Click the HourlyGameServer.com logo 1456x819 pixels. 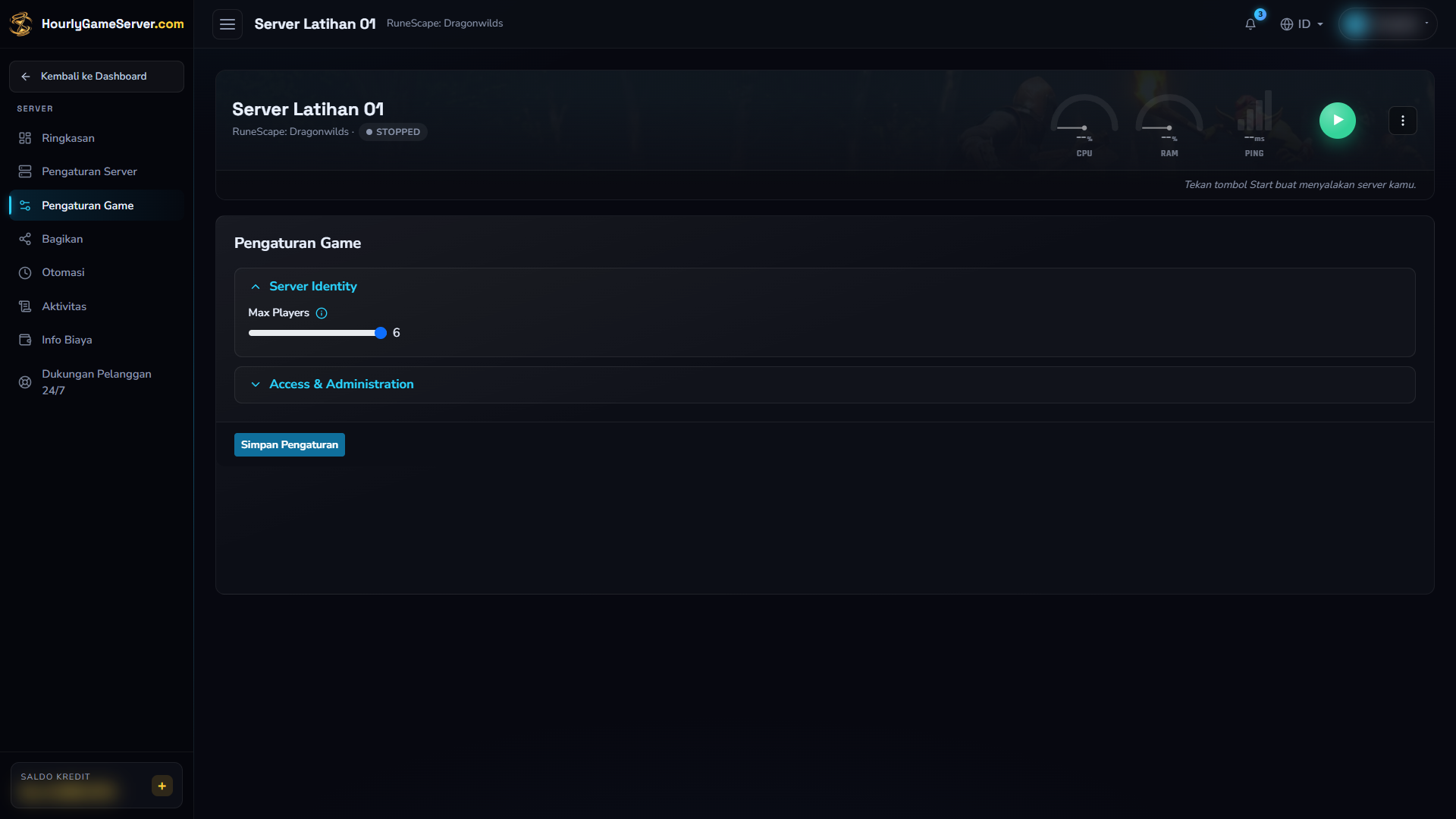click(96, 24)
